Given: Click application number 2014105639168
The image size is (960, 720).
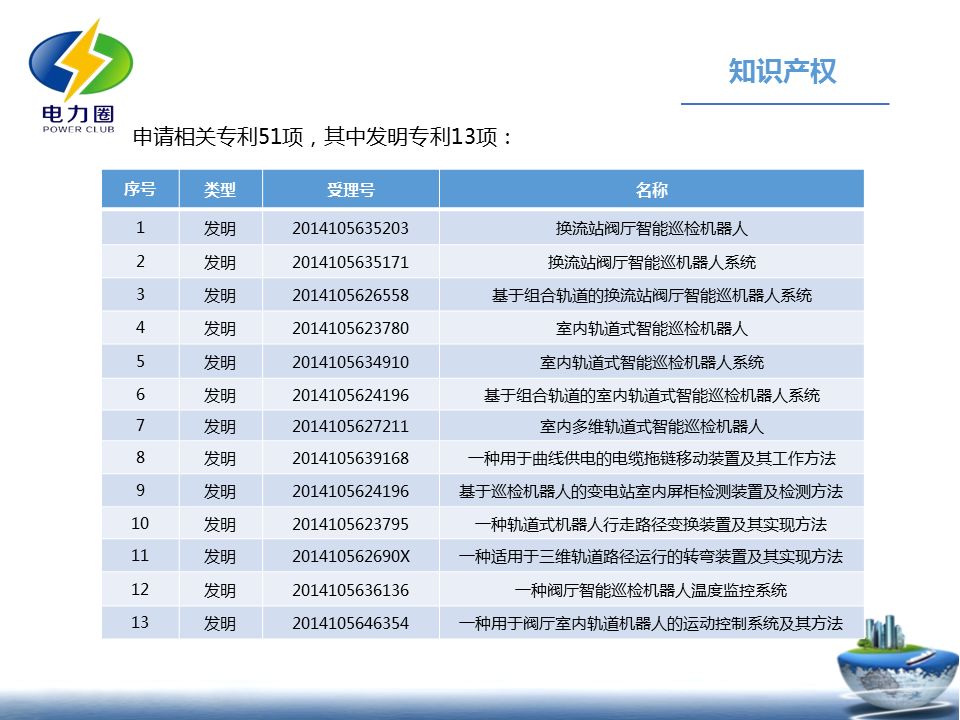Looking at the screenshot, I should tap(350, 459).
